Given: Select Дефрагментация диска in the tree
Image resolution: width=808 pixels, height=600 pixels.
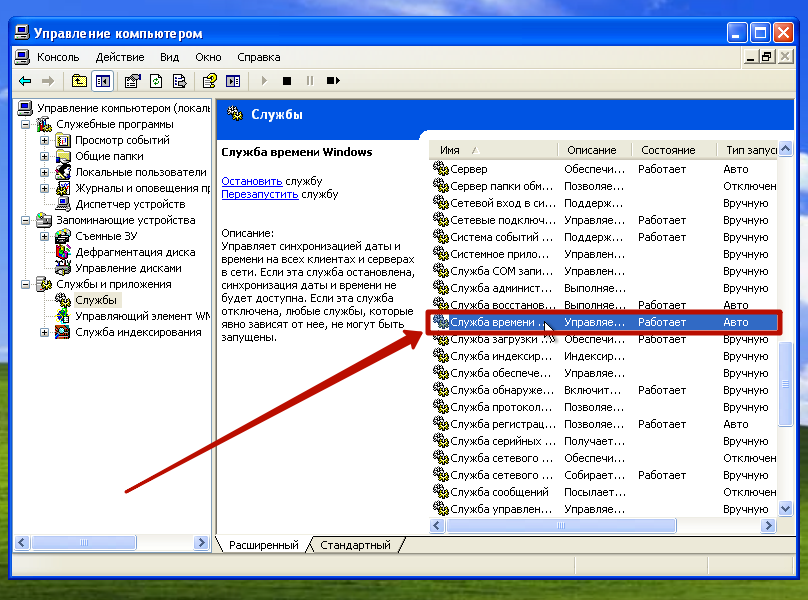Looking at the screenshot, I should (135, 252).
